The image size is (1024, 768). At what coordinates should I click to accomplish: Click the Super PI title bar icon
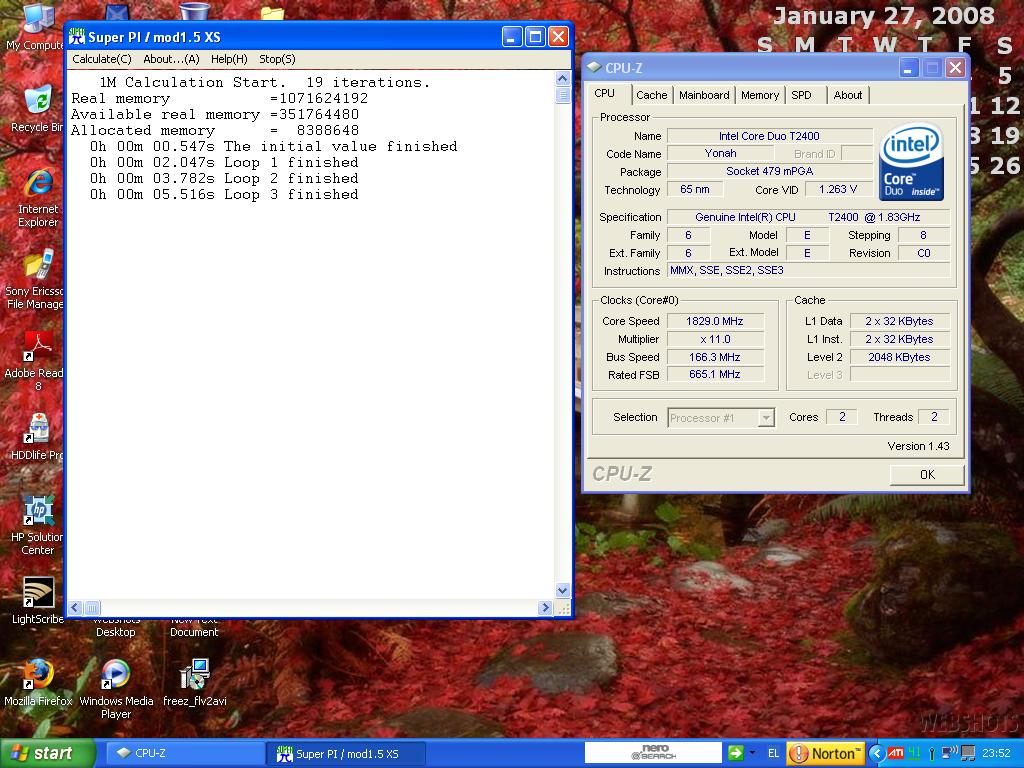[77, 37]
